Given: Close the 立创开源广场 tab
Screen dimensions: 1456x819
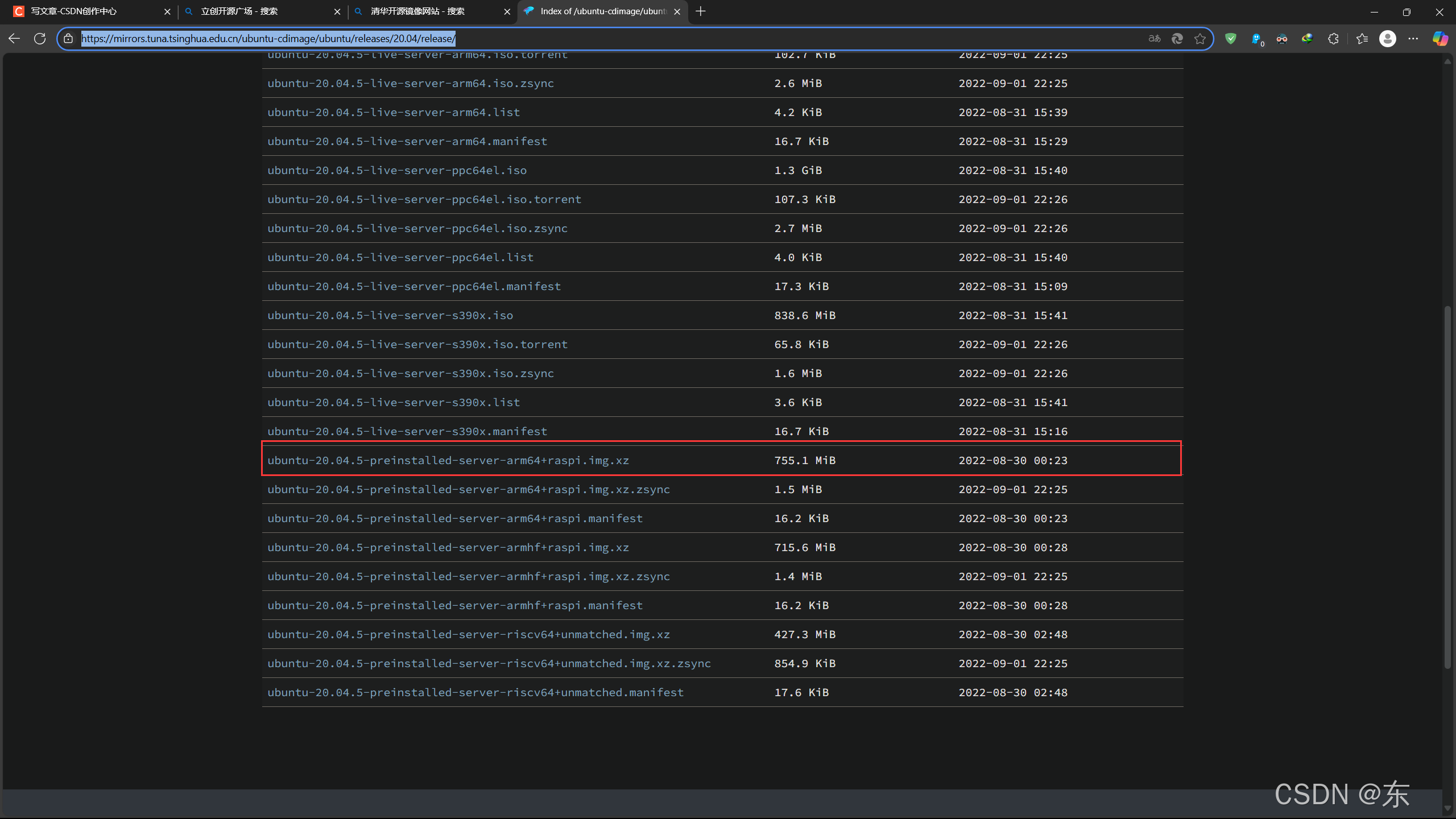Looking at the screenshot, I should pos(337,11).
